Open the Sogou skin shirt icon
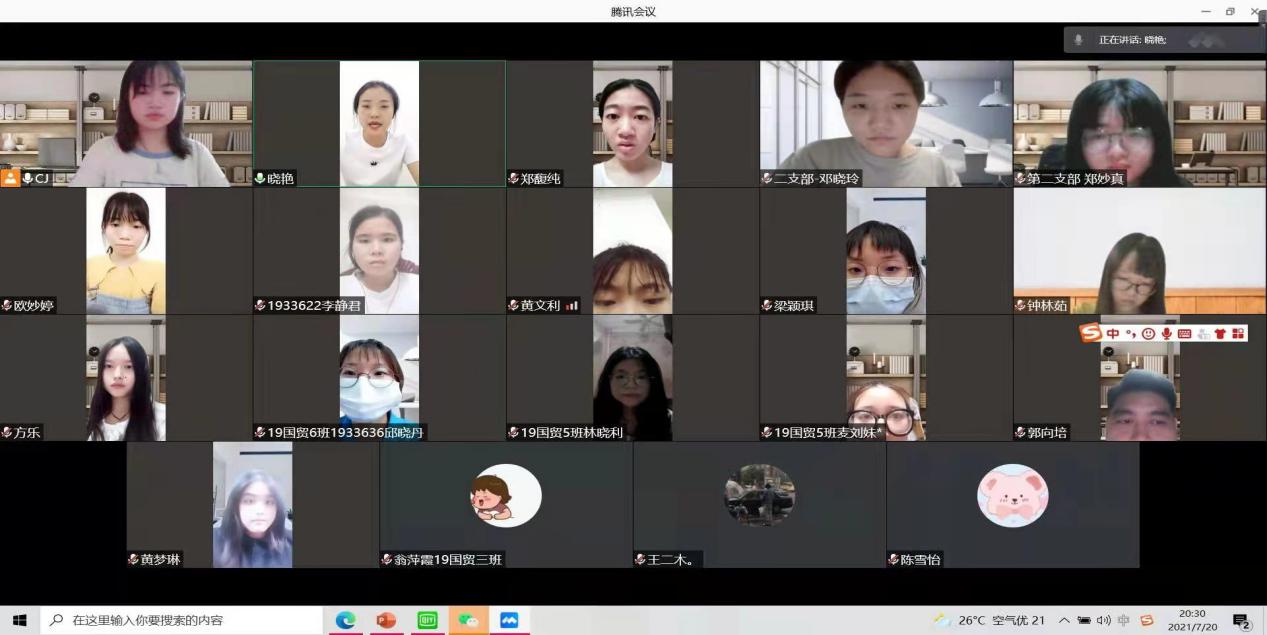Viewport: 1267px width, 635px height. click(1219, 333)
